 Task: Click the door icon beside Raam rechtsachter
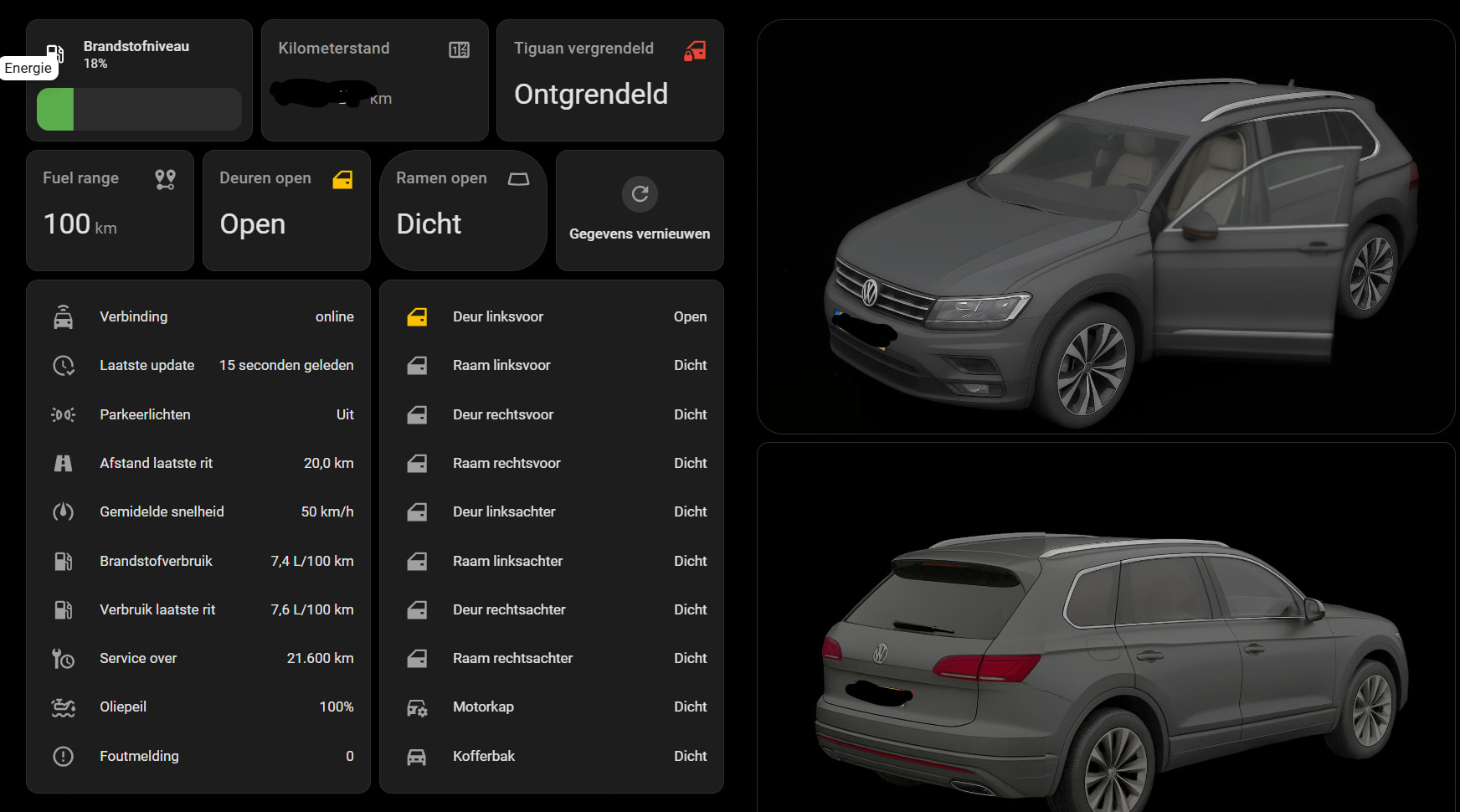(417, 659)
